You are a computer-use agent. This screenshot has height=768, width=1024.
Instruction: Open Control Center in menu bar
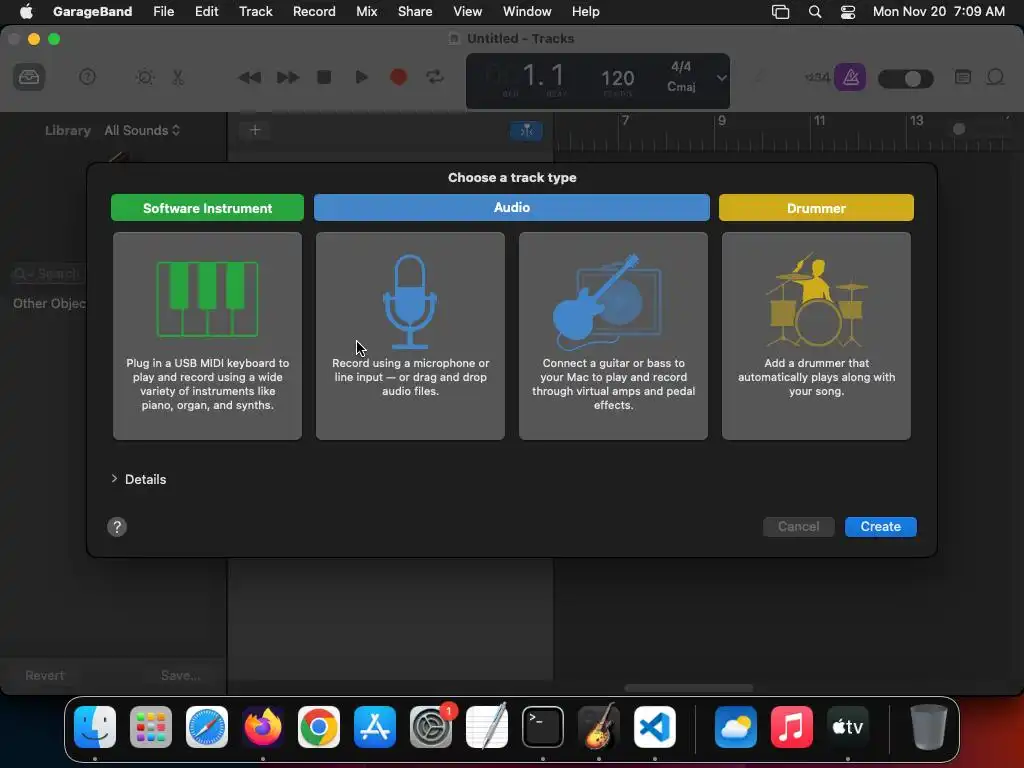(848, 12)
